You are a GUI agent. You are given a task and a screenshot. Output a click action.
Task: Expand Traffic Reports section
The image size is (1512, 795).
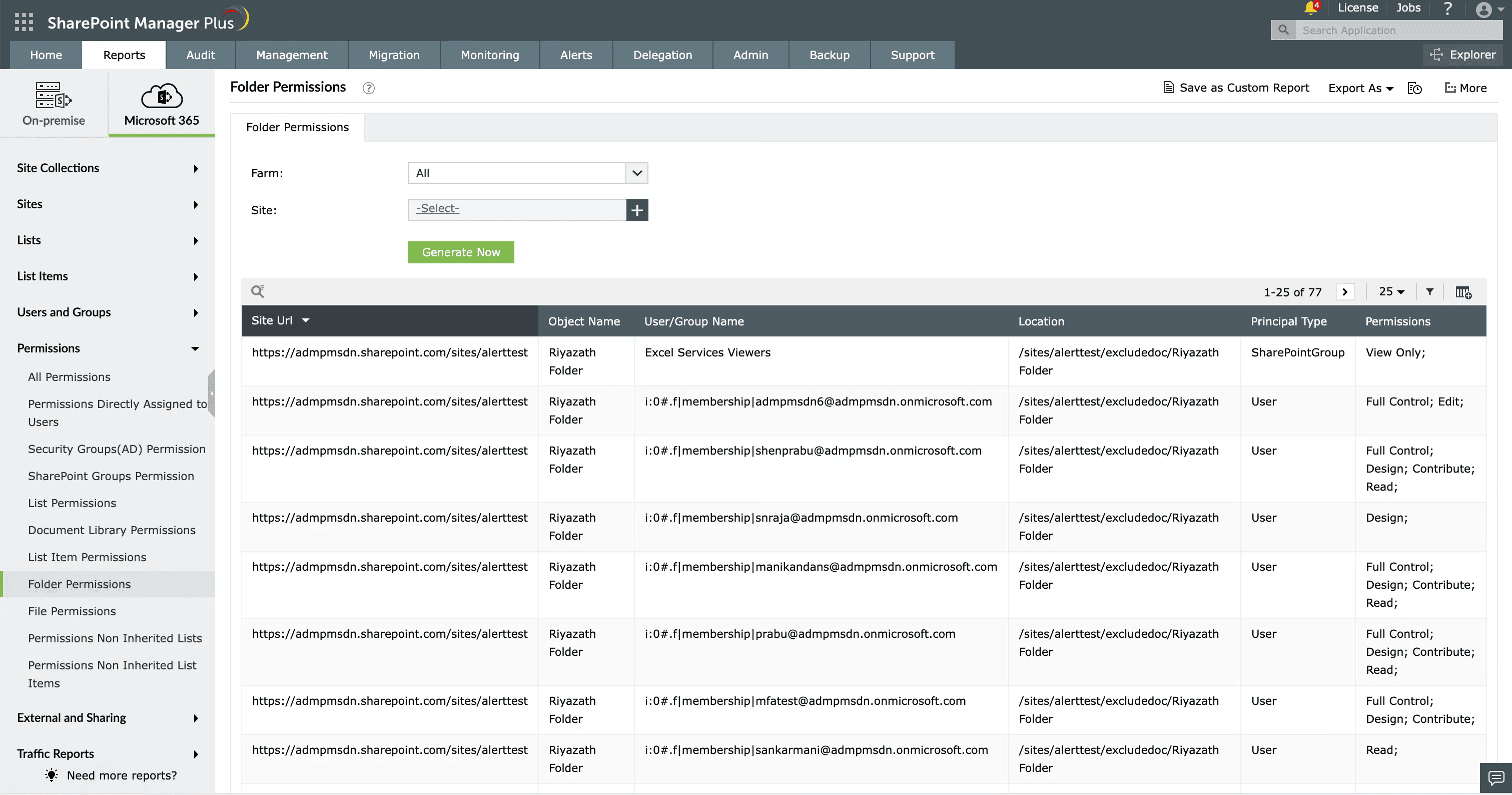coord(108,753)
